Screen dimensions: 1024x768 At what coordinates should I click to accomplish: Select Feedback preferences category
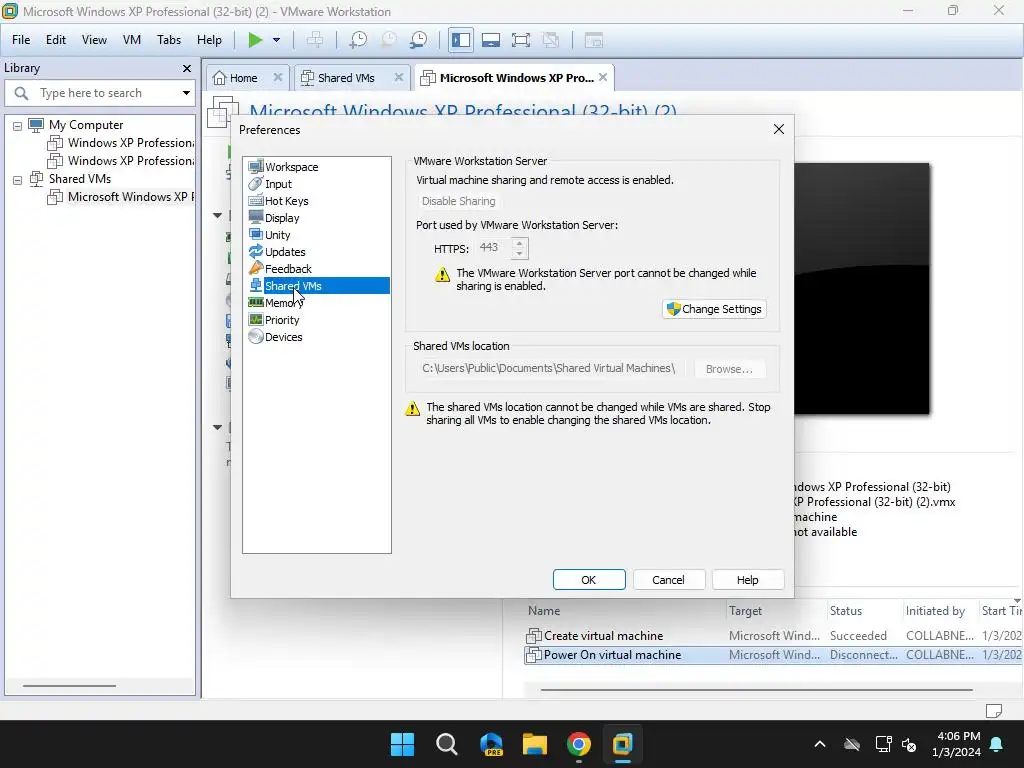[288, 268]
